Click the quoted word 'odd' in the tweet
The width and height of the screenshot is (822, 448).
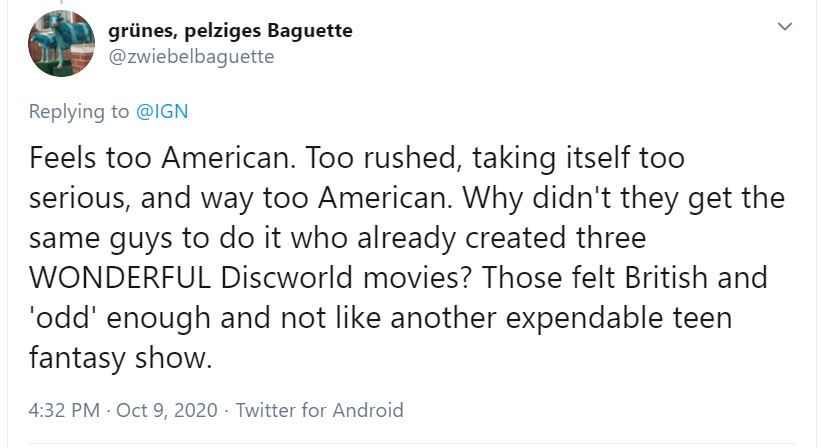[66, 318]
